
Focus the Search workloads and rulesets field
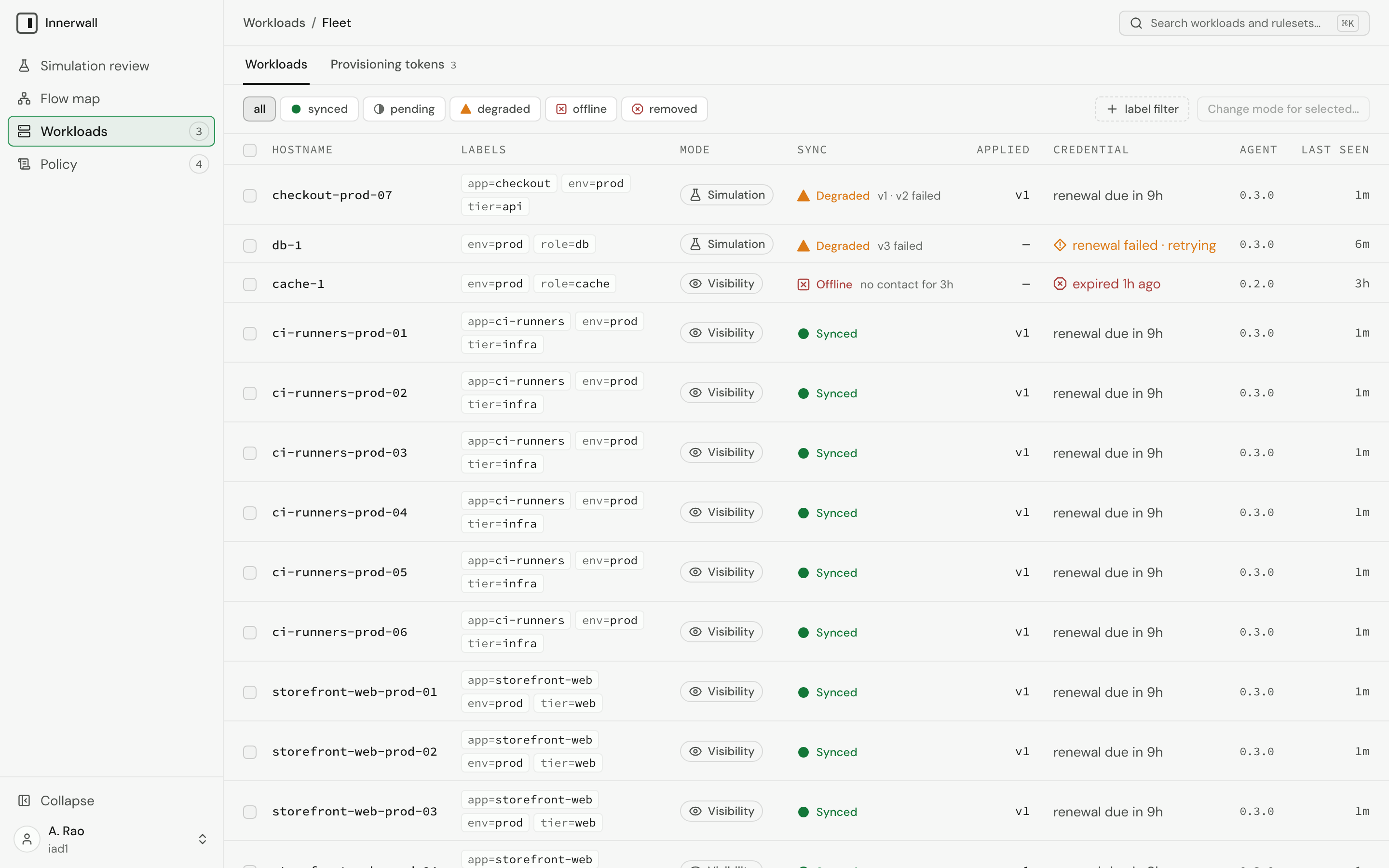click(1244, 23)
